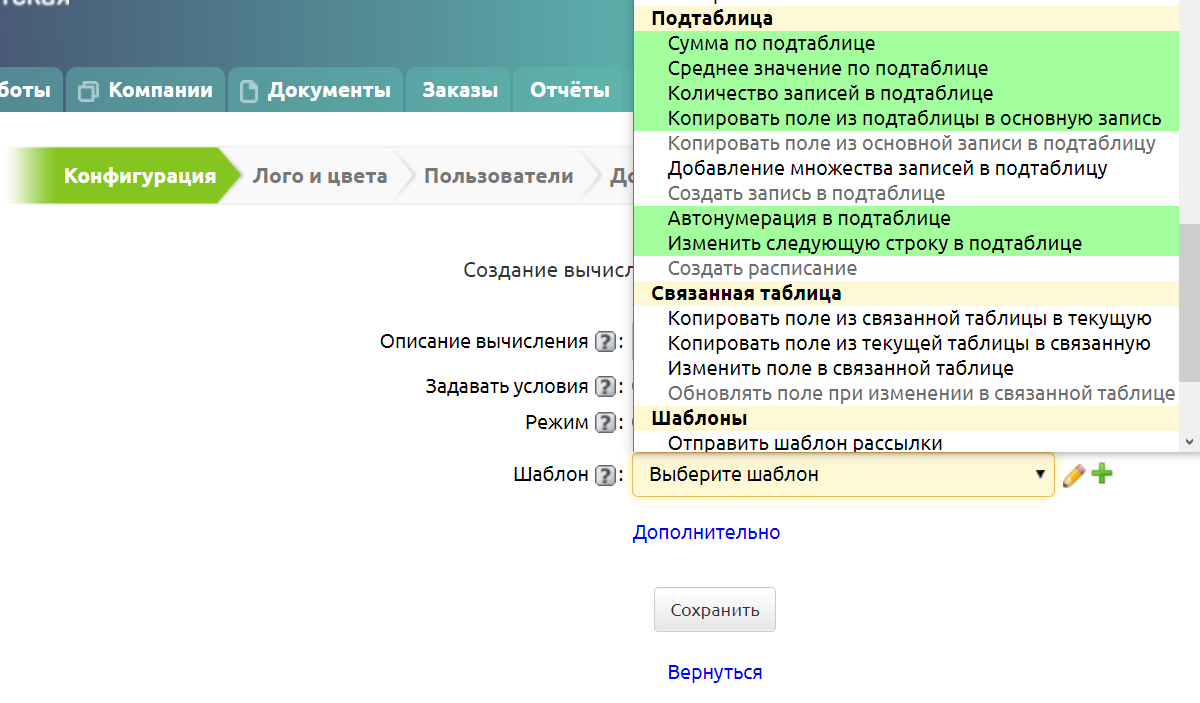Image resolution: width=1200 pixels, height=703 pixels.
Task: Click the Документы tab page icon
Action: coord(249,91)
